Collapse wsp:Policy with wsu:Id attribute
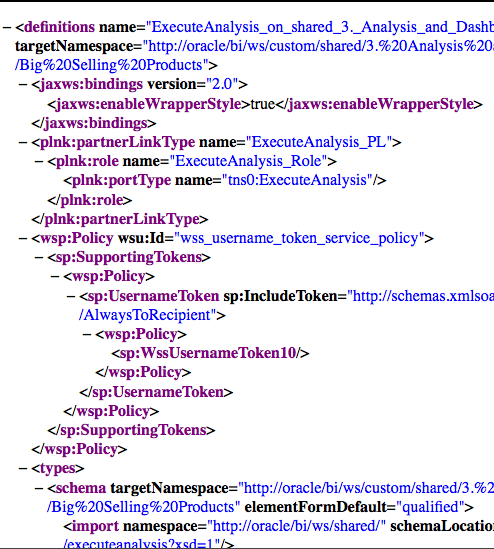494x549 pixels. coord(23,238)
